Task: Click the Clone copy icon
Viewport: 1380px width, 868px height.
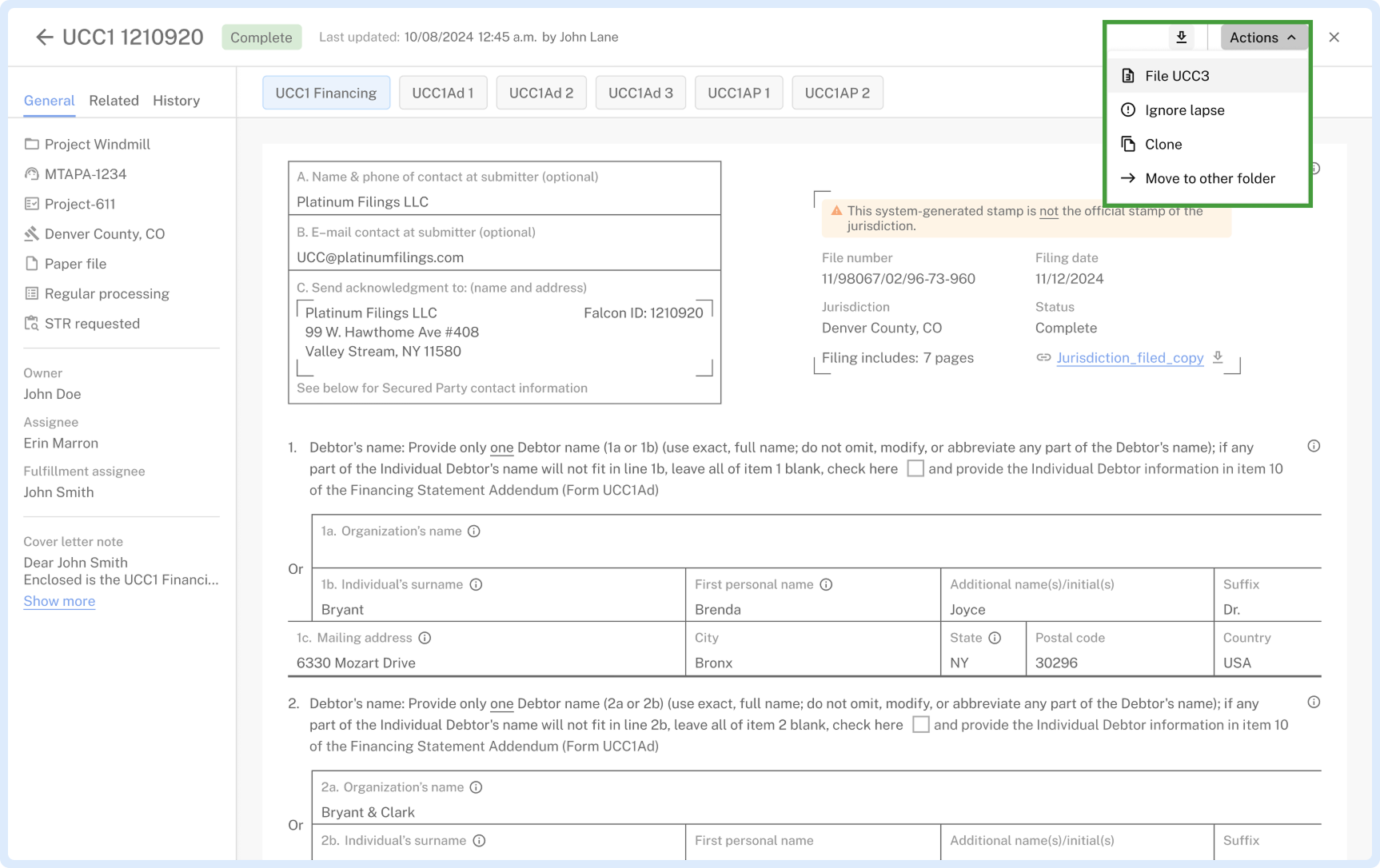Action: (1128, 145)
